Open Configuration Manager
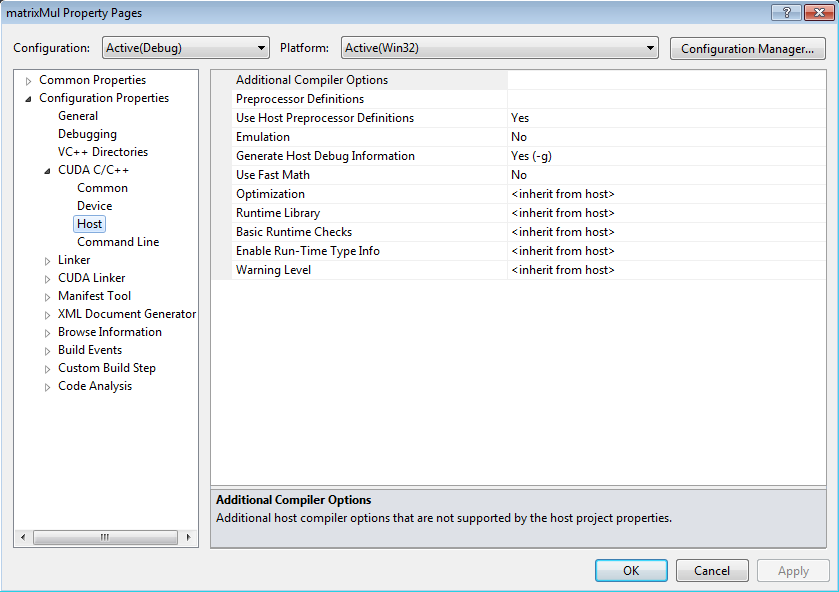Viewport: 839px width, 592px height. [x=746, y=48]
